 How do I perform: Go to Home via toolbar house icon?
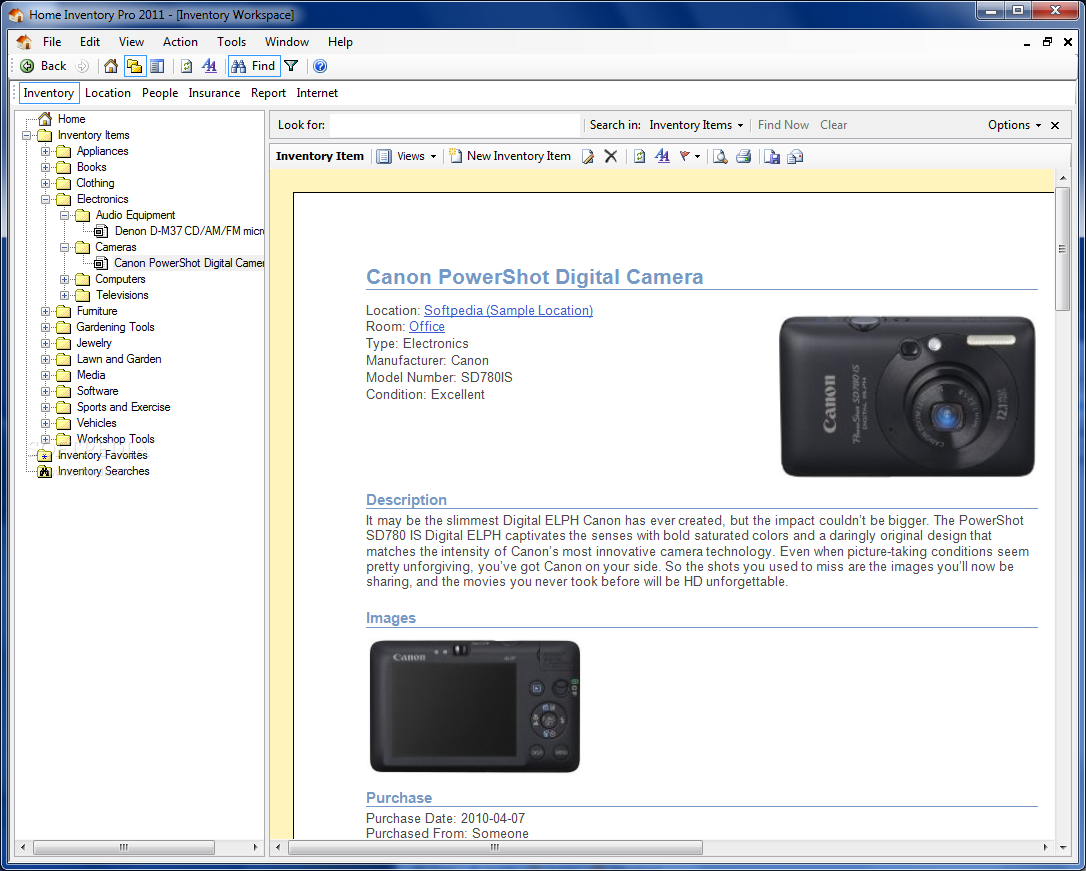pyautogui.click(x=111, y=66)
